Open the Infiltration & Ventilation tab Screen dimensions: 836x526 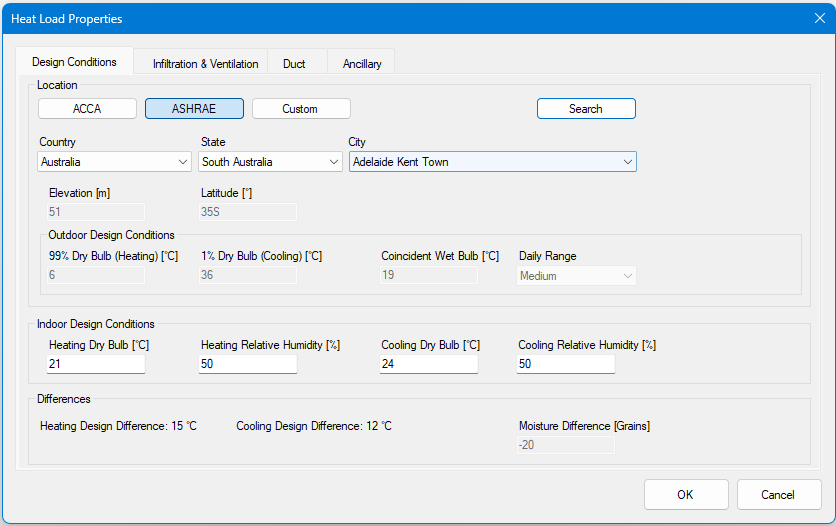pos(205,64)
